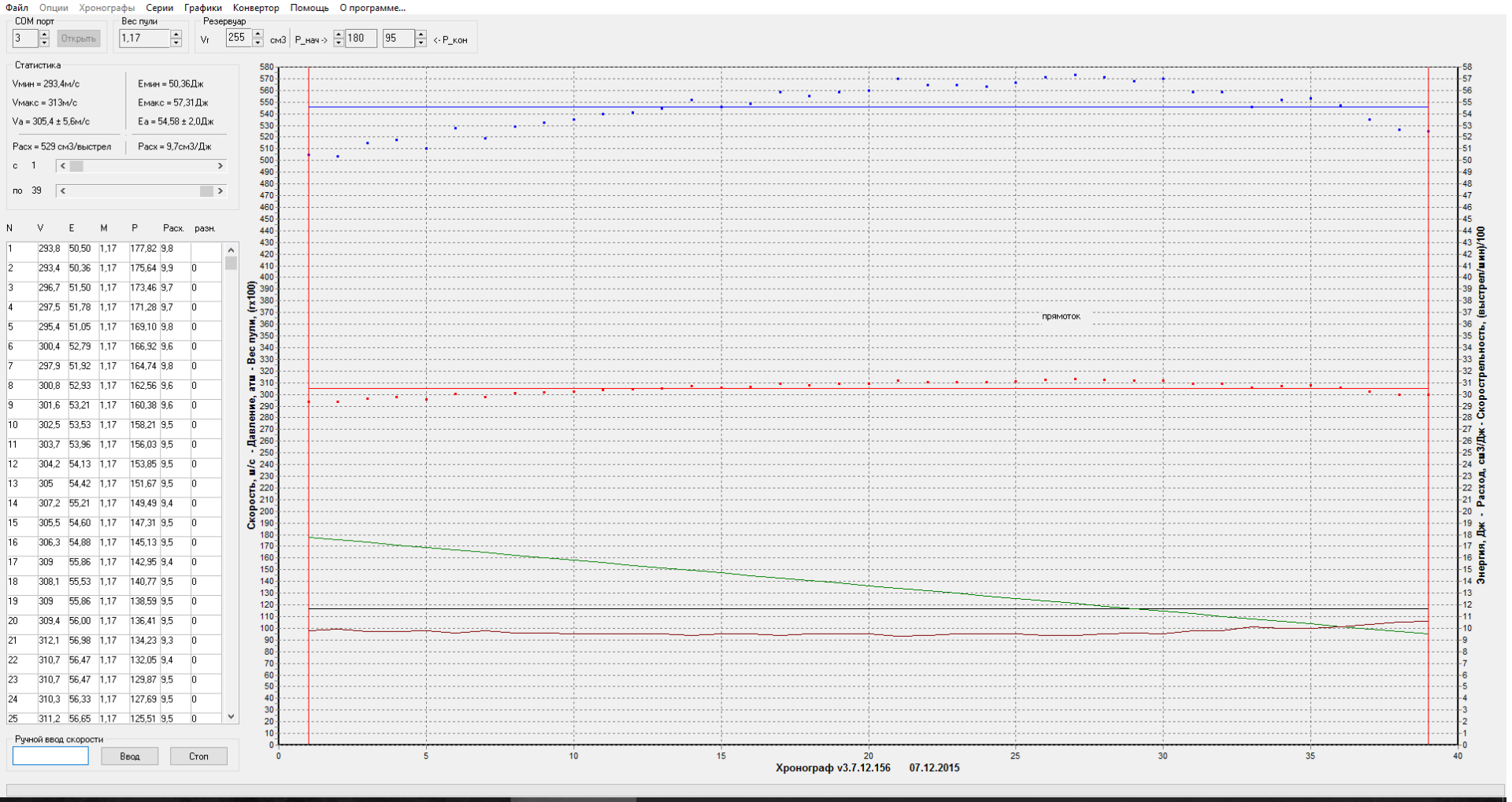Viewport: 1512px width, 802px height.
Task: Open the Хронографы menu
Action: click(107, 8)
